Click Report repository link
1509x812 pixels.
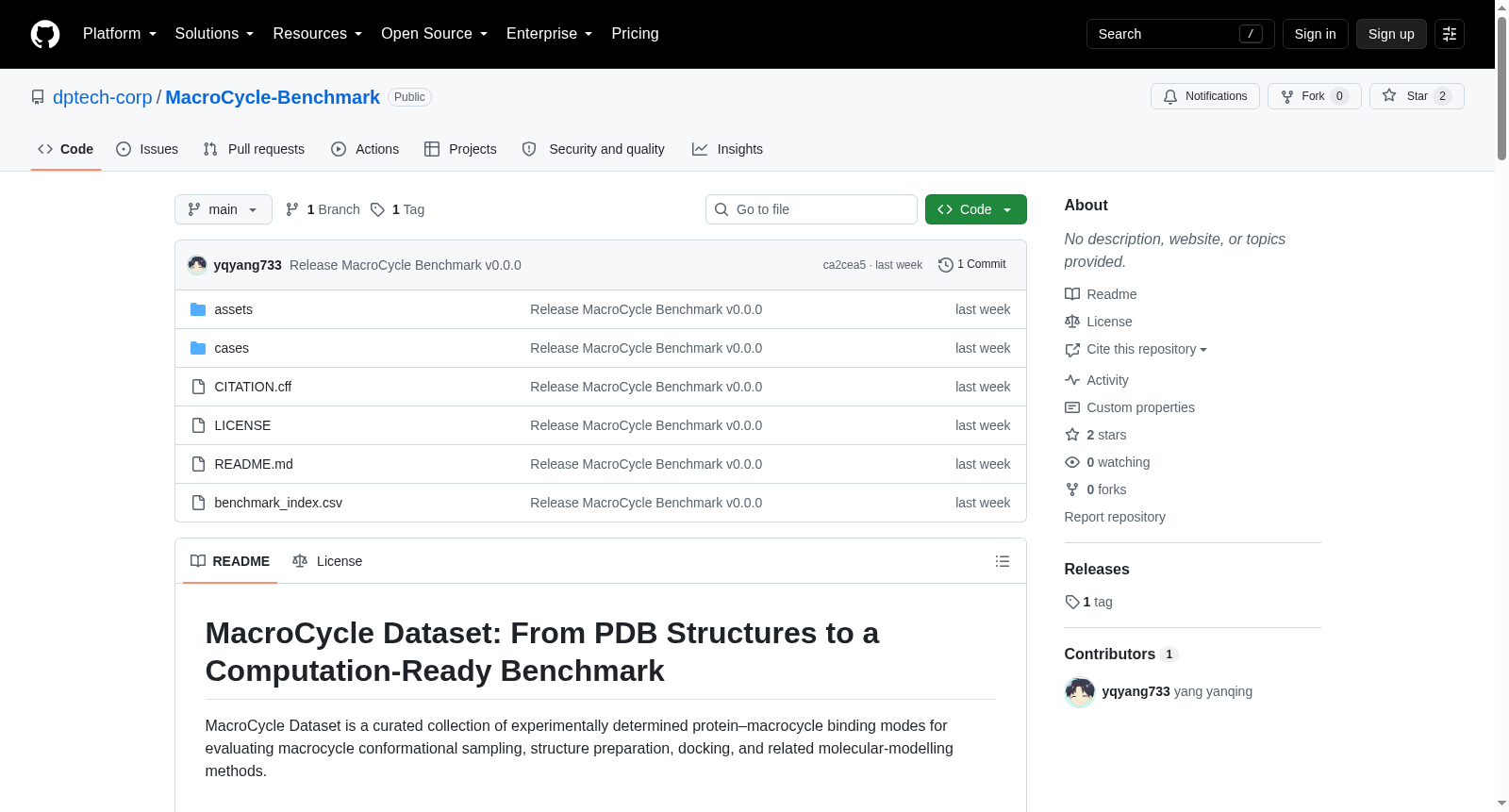(1115, 517)
